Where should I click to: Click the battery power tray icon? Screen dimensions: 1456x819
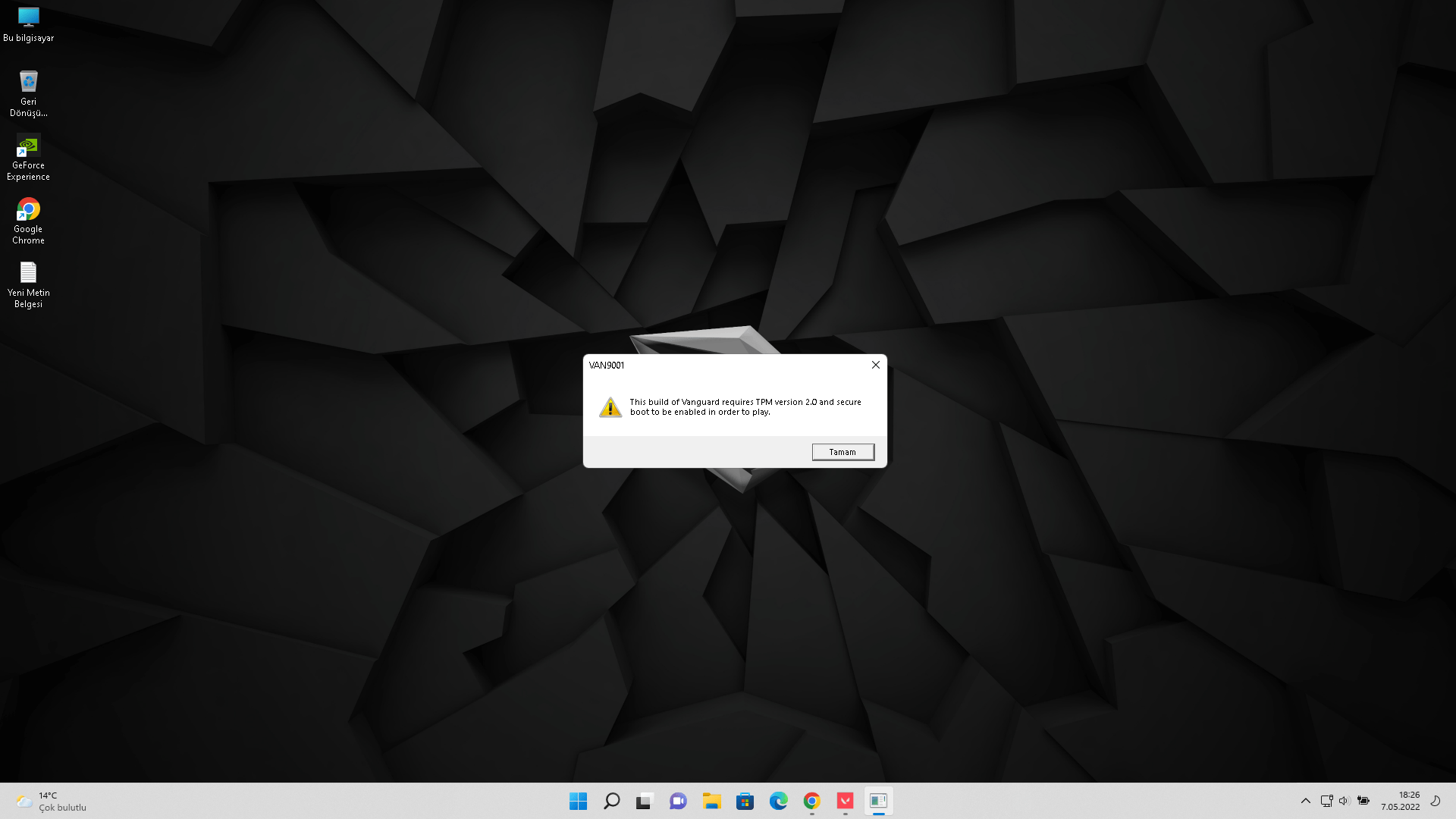1363,801
